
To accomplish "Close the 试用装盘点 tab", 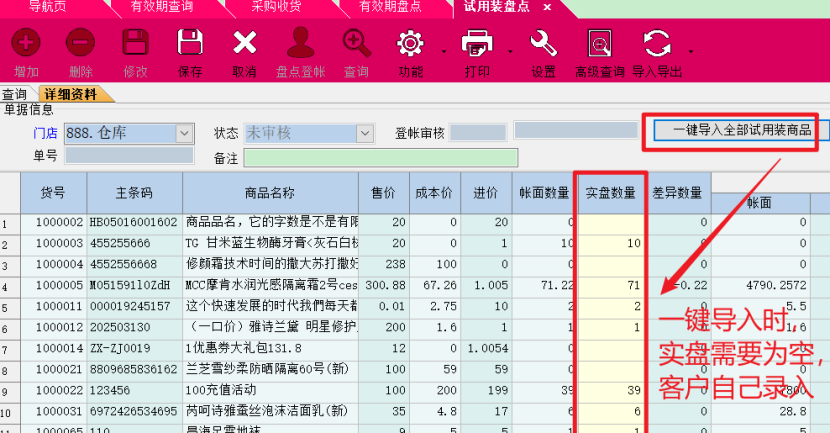I will (547, 7).
